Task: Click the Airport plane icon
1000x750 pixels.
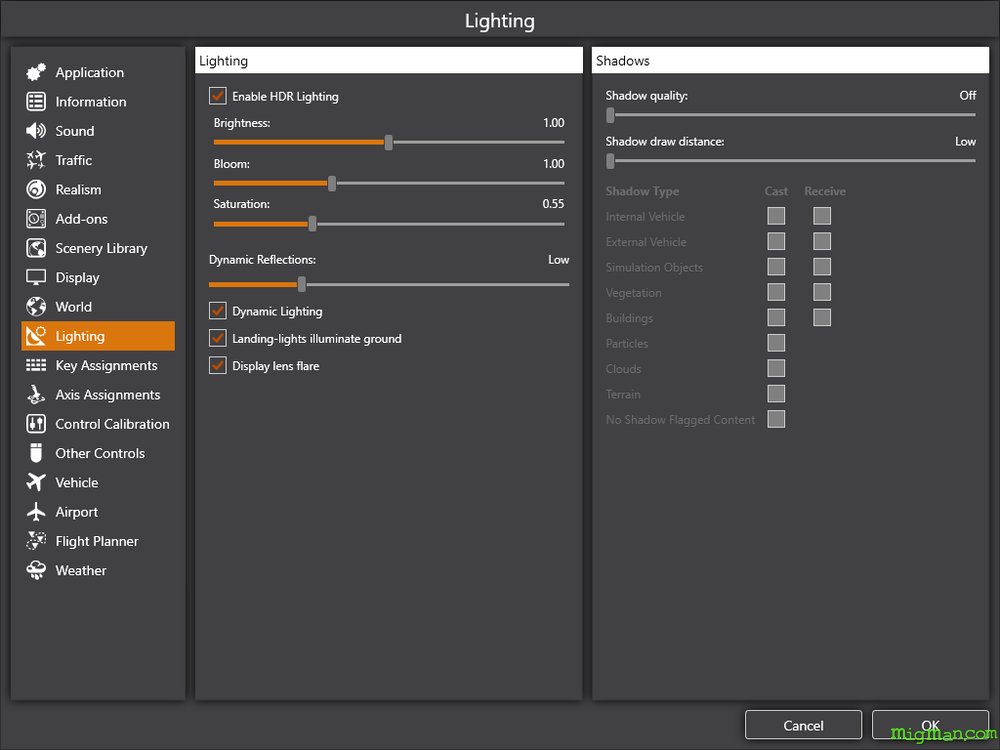Action: coord(36,512)
